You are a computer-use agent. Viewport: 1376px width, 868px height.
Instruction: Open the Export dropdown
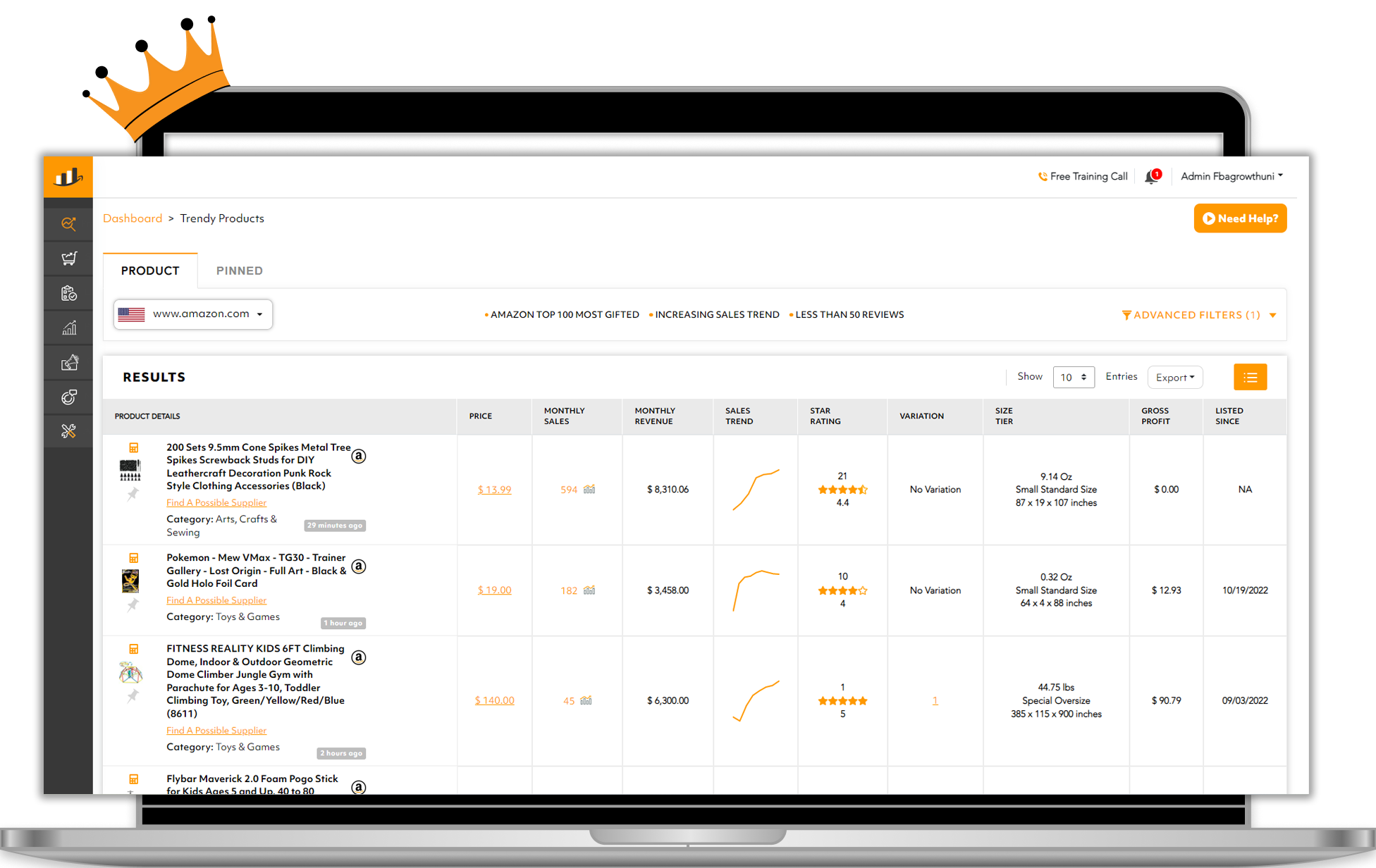point(1174,378)
